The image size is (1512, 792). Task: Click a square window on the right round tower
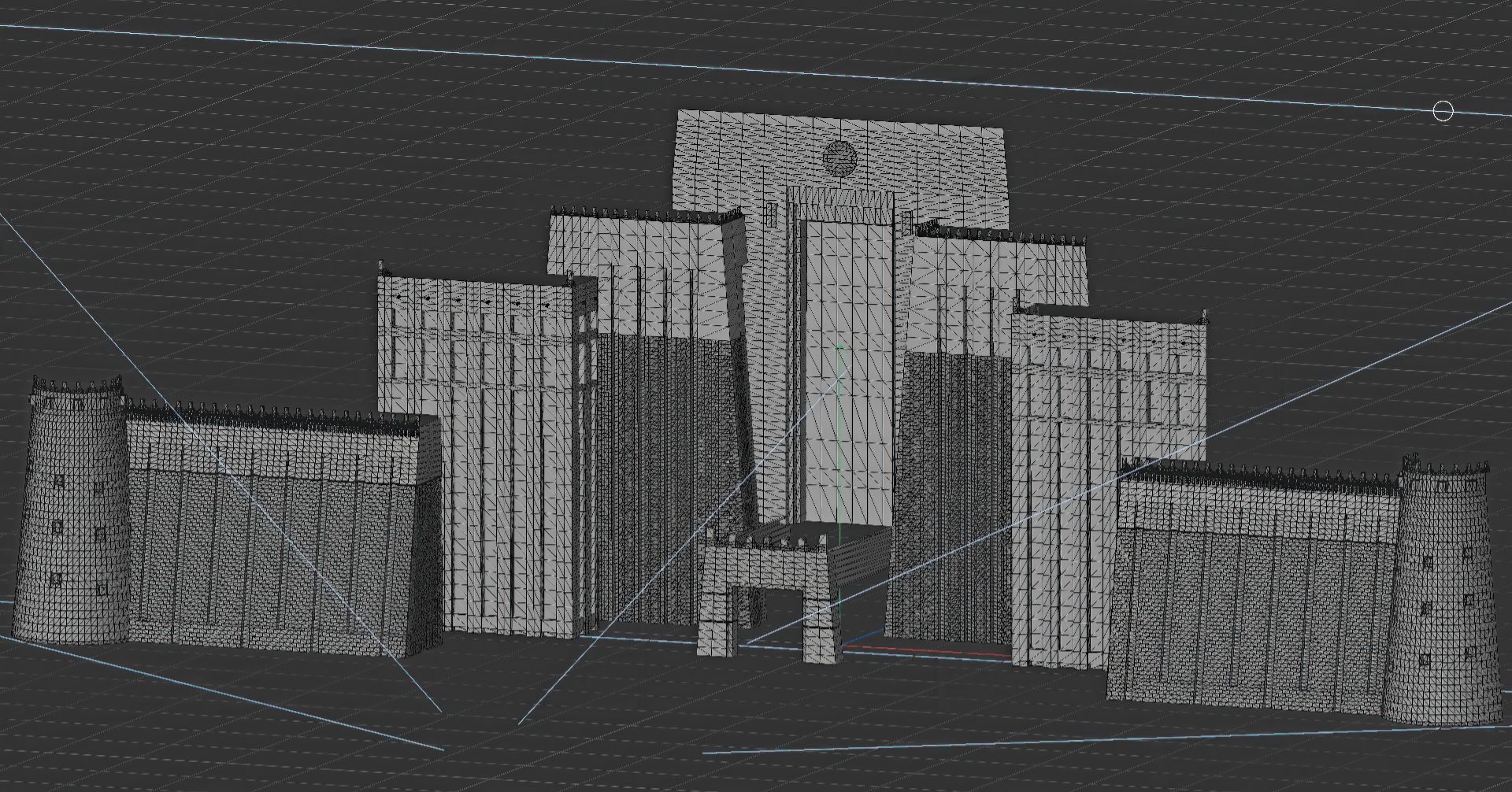1428,562
